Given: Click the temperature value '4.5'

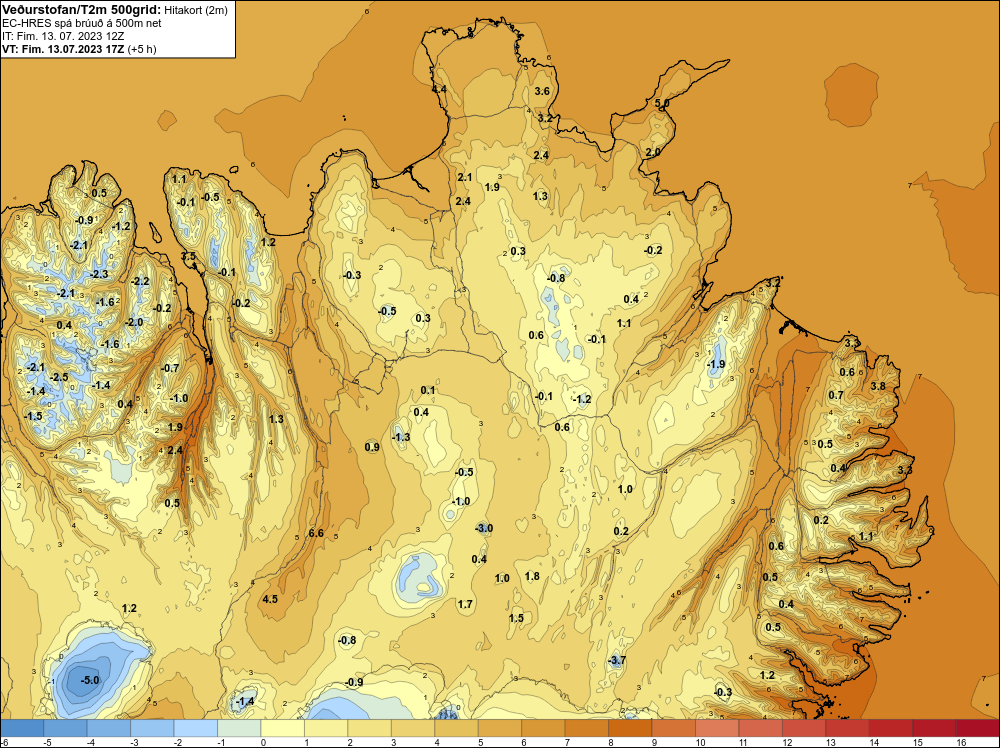Looking at the screenshot, I should click(x=270, y=599).
